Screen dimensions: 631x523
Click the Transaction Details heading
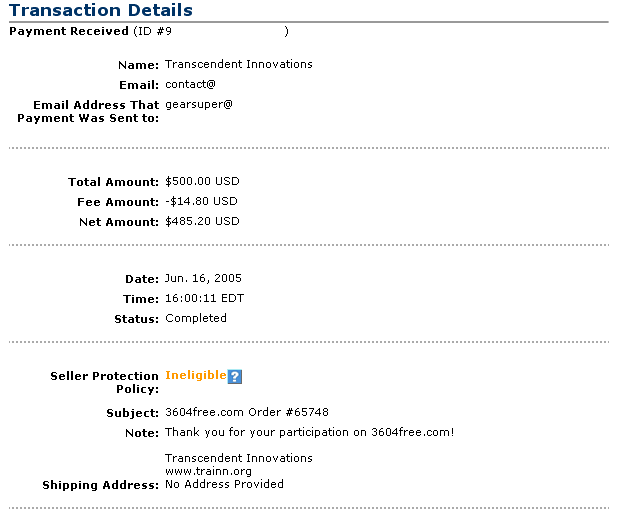pos(101,10)
